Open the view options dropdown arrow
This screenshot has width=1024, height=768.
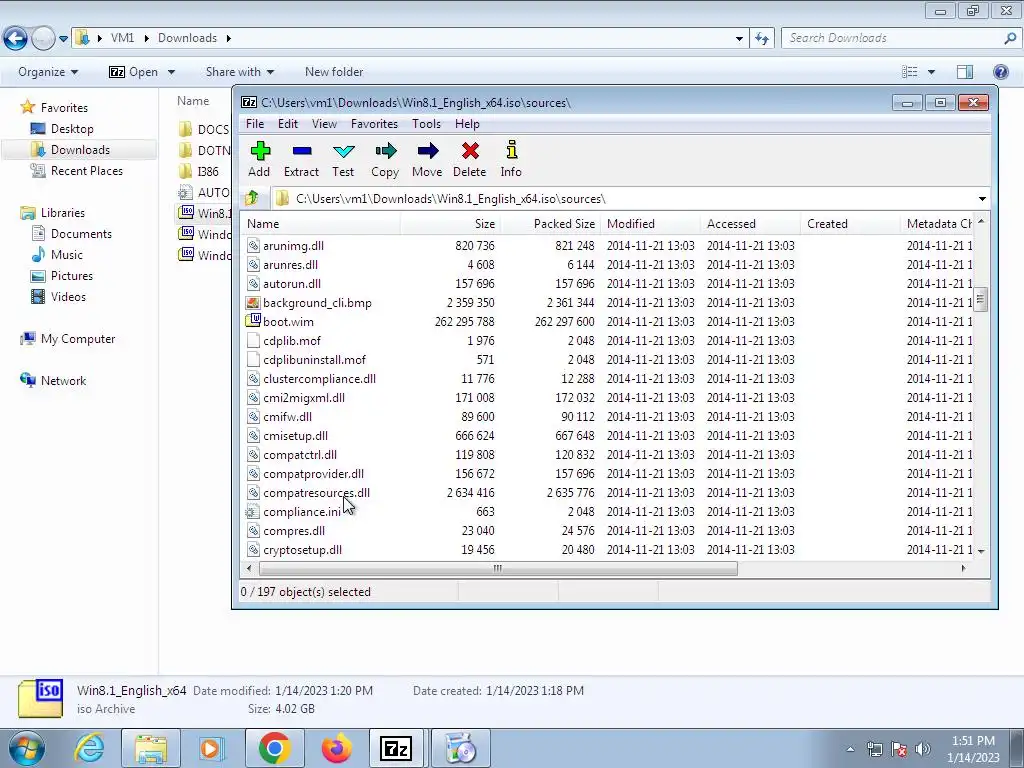point(931,72)
